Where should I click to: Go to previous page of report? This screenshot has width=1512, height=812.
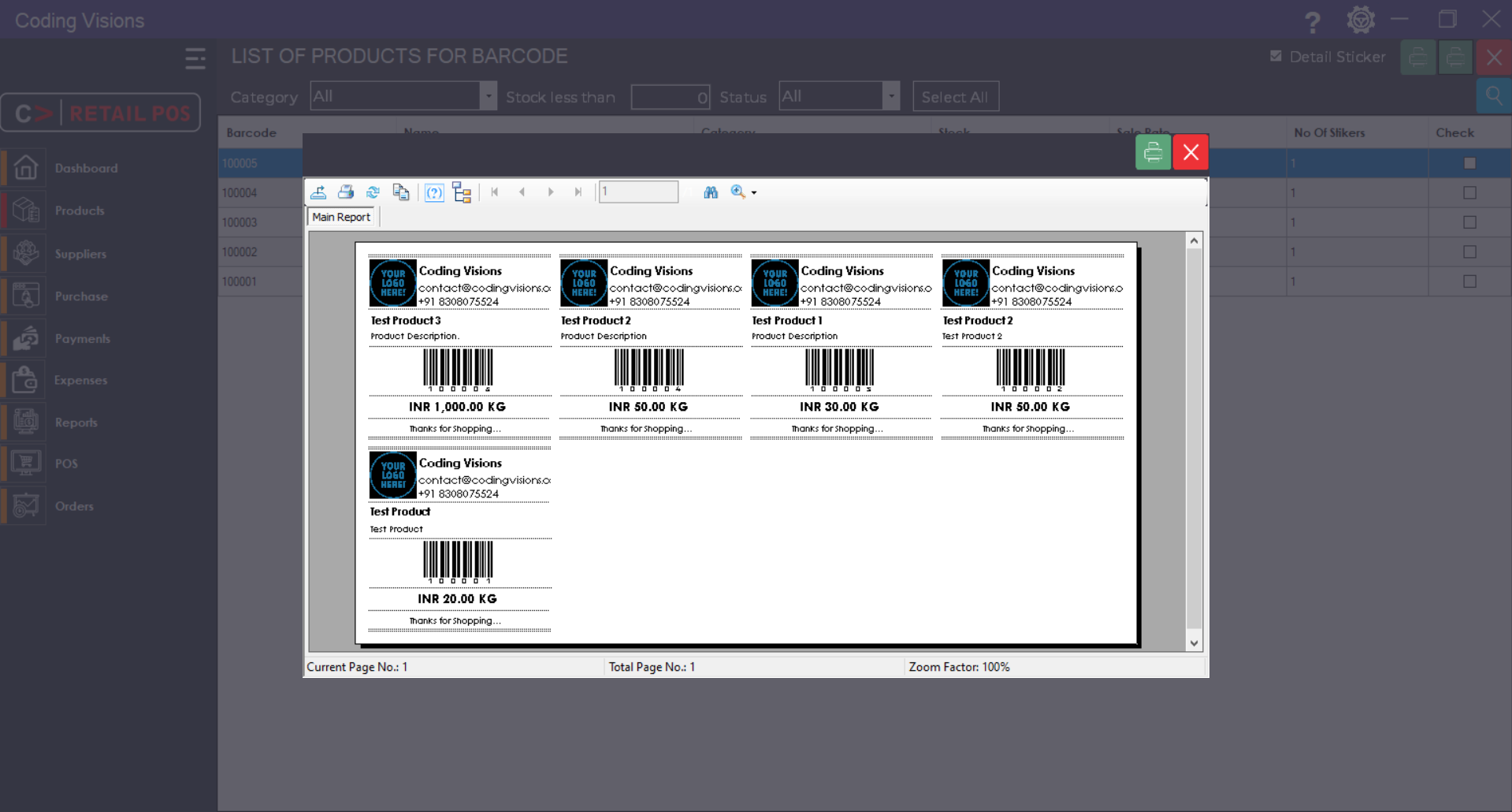click(522, 192)
